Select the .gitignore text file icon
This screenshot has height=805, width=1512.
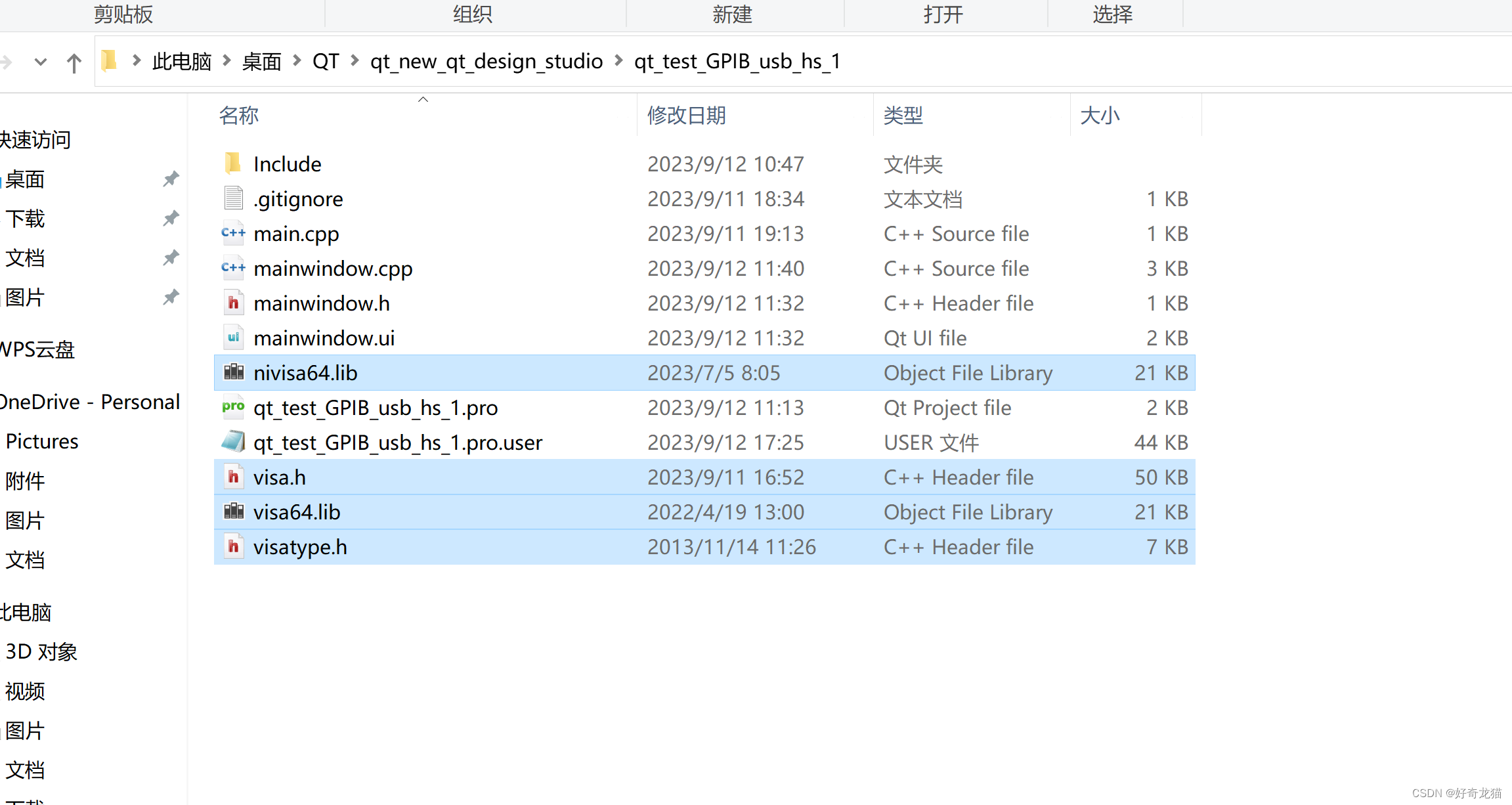(233, 198)
